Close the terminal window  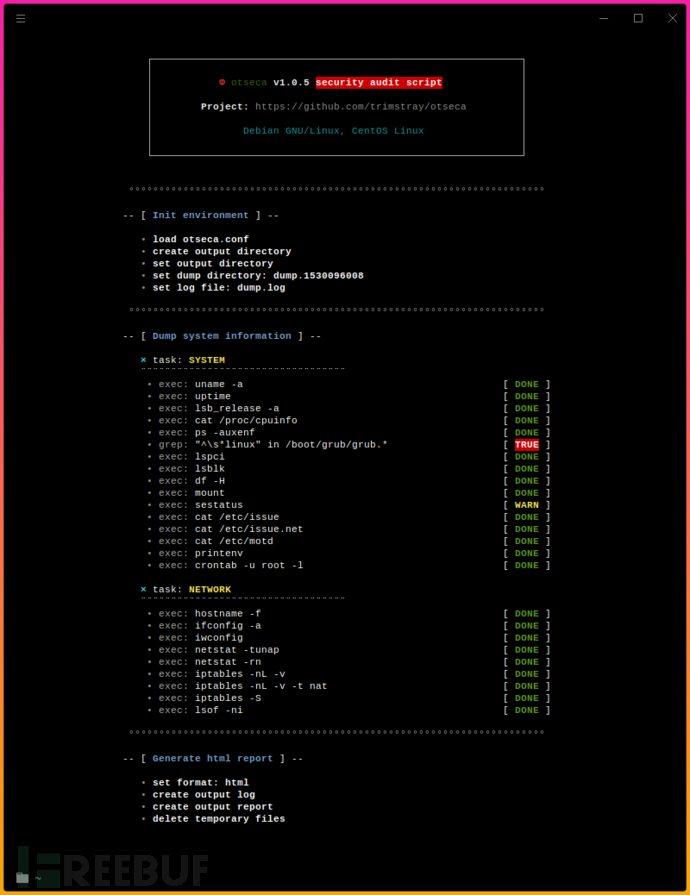click(673, 18)
